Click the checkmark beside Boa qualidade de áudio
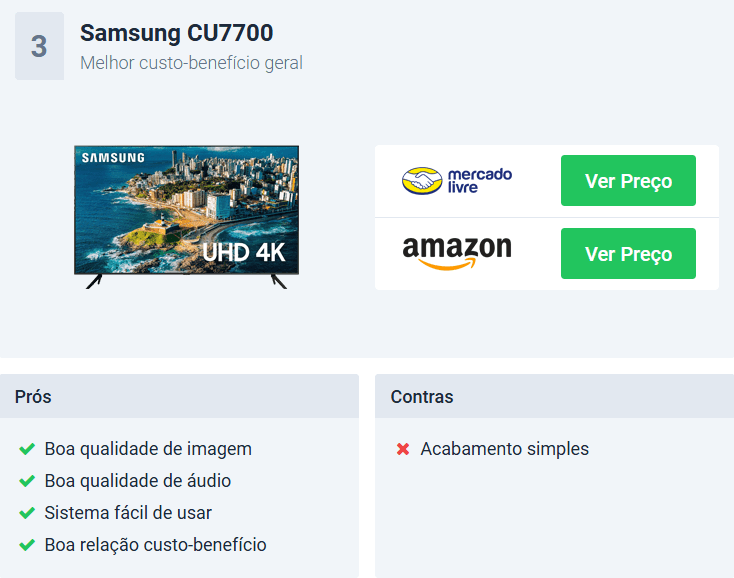 [27, 481]
